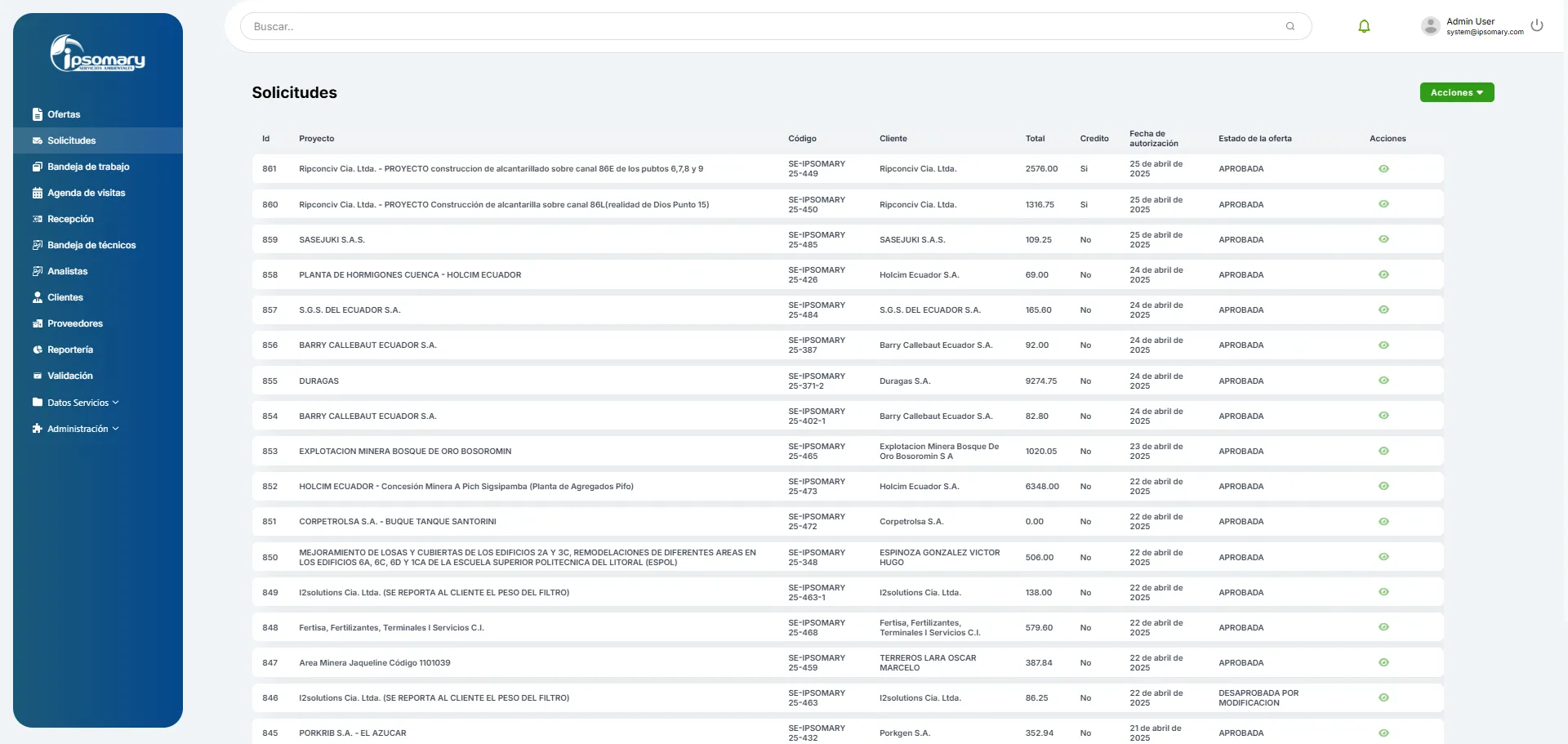The height and width of the screenshot is (744, 1568).
Task: Click the Buscar search field
Action: [x=759, y=26]
